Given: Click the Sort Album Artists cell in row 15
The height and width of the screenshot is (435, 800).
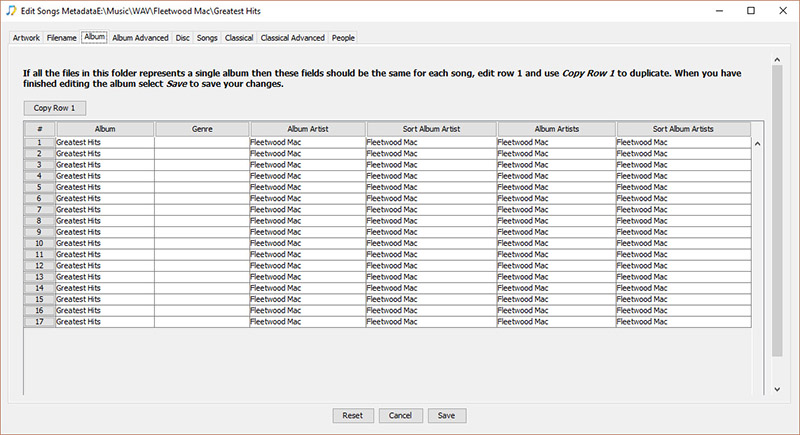Looking at the screenshot, I should pos(684,299).
